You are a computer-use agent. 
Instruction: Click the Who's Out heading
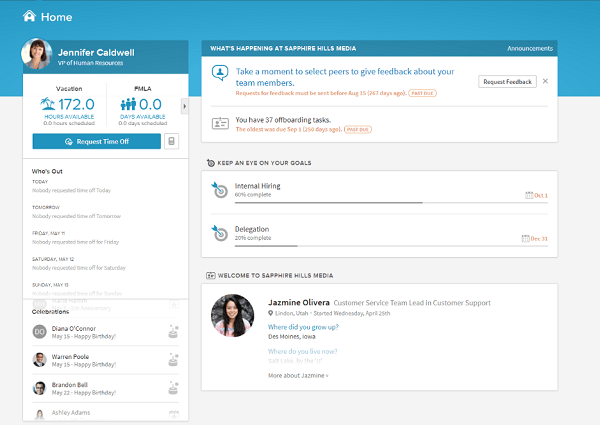[x=47, y=171]
